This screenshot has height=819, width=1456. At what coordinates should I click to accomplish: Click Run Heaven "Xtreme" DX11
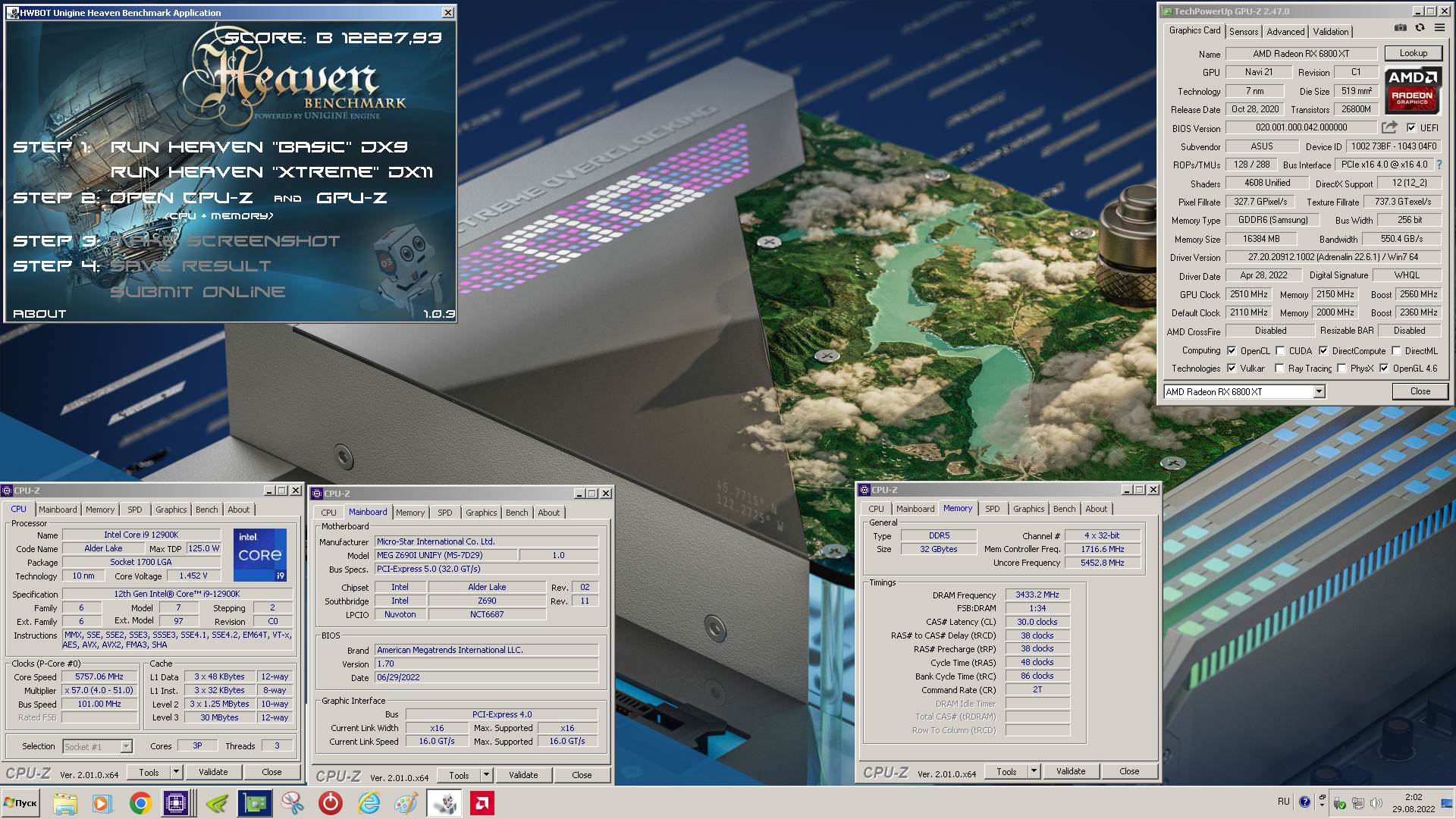click(271, 172)
